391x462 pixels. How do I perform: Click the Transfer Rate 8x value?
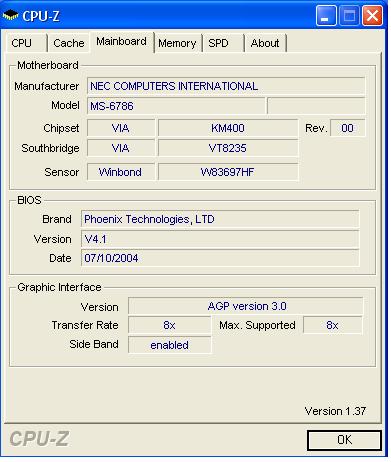click(170, 325)
